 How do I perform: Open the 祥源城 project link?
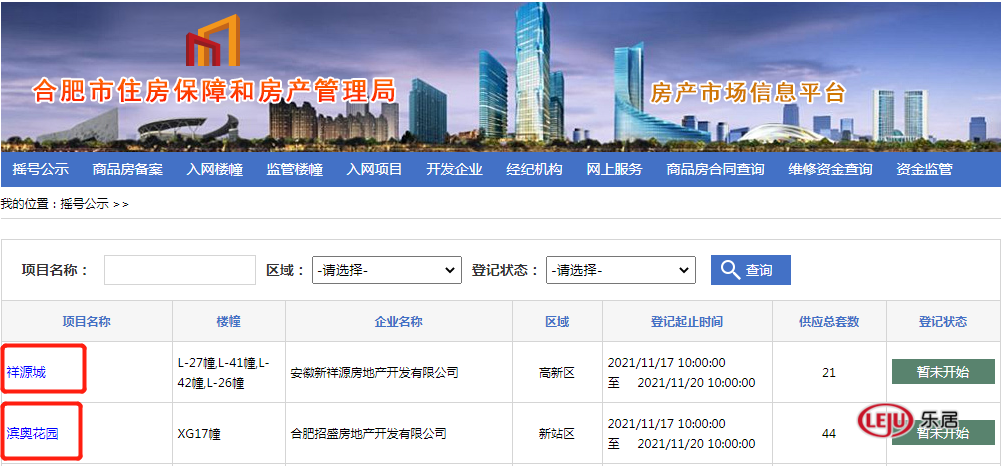26,373
